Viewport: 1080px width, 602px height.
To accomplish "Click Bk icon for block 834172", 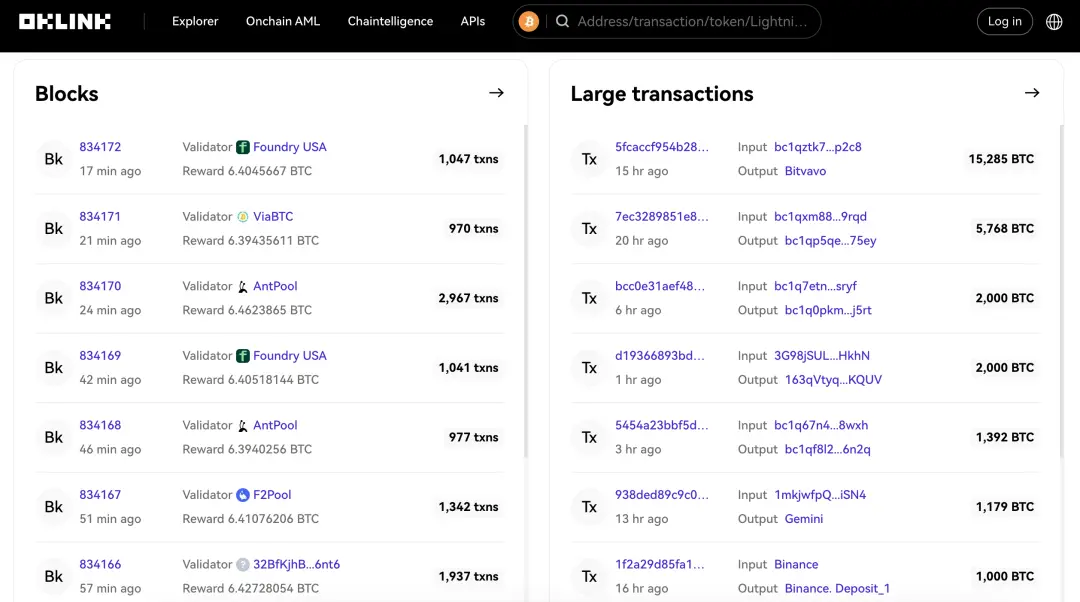I will pos(54,159).
